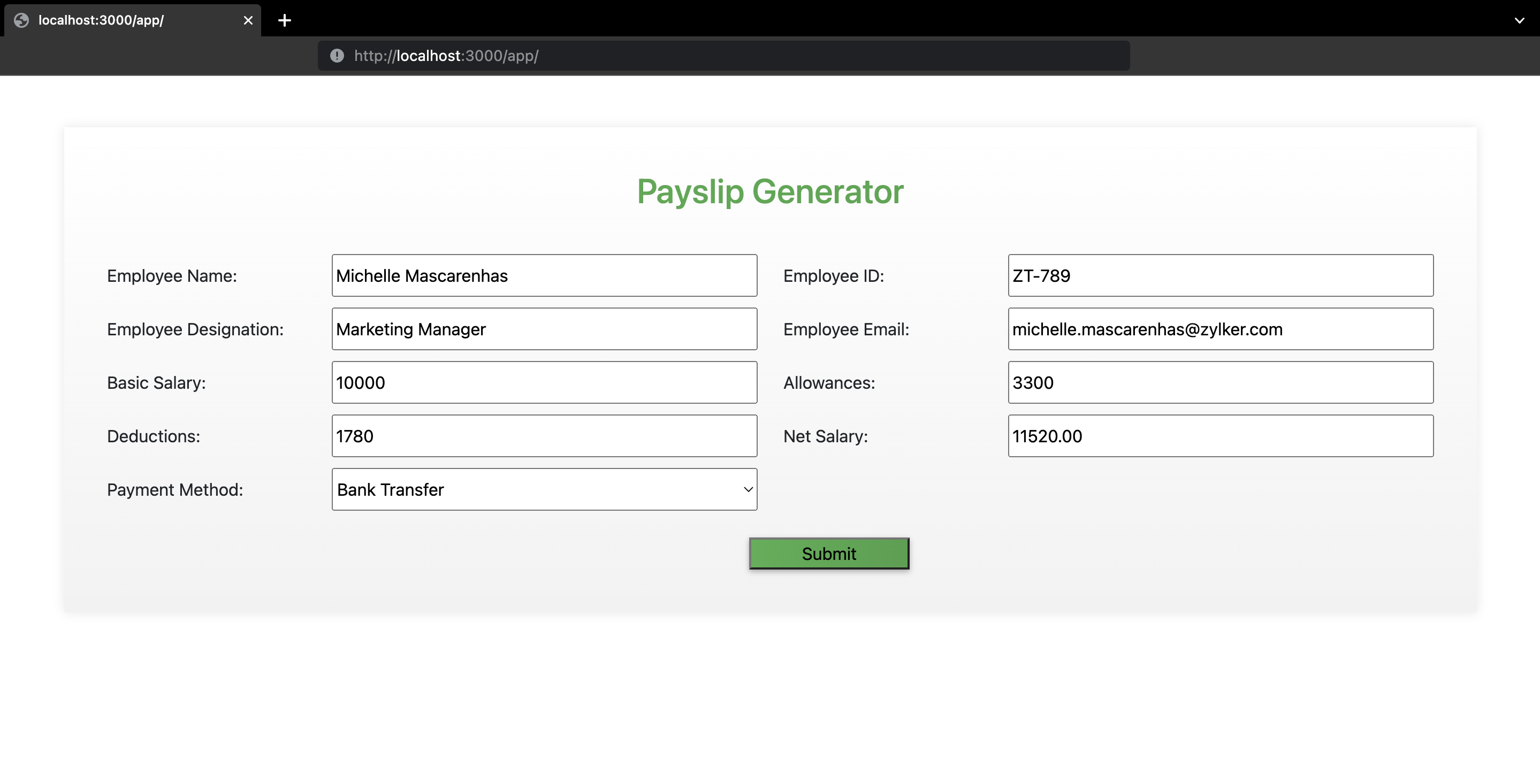Select Bank Transfer payment option
Screen dimensions: 1540x784
tap(544, 489)
